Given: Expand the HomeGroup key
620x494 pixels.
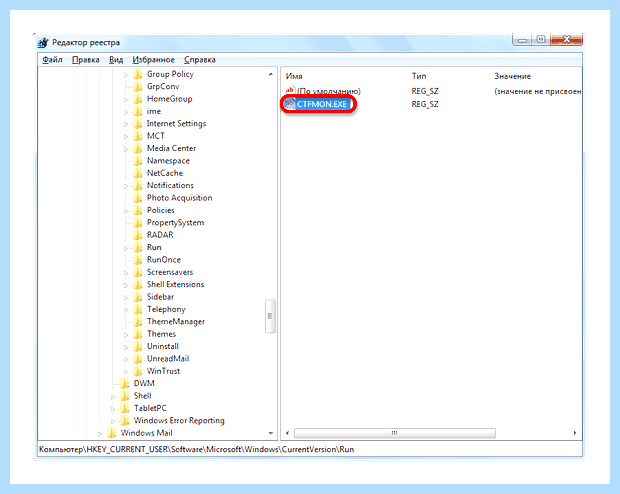Looking at the screenshot, I should tap(126, 99).
